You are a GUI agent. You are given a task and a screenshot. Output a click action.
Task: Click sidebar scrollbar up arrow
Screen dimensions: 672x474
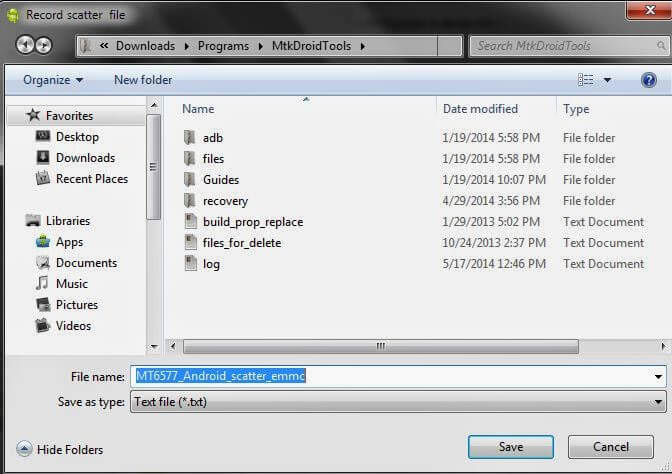tap(154, 105)
